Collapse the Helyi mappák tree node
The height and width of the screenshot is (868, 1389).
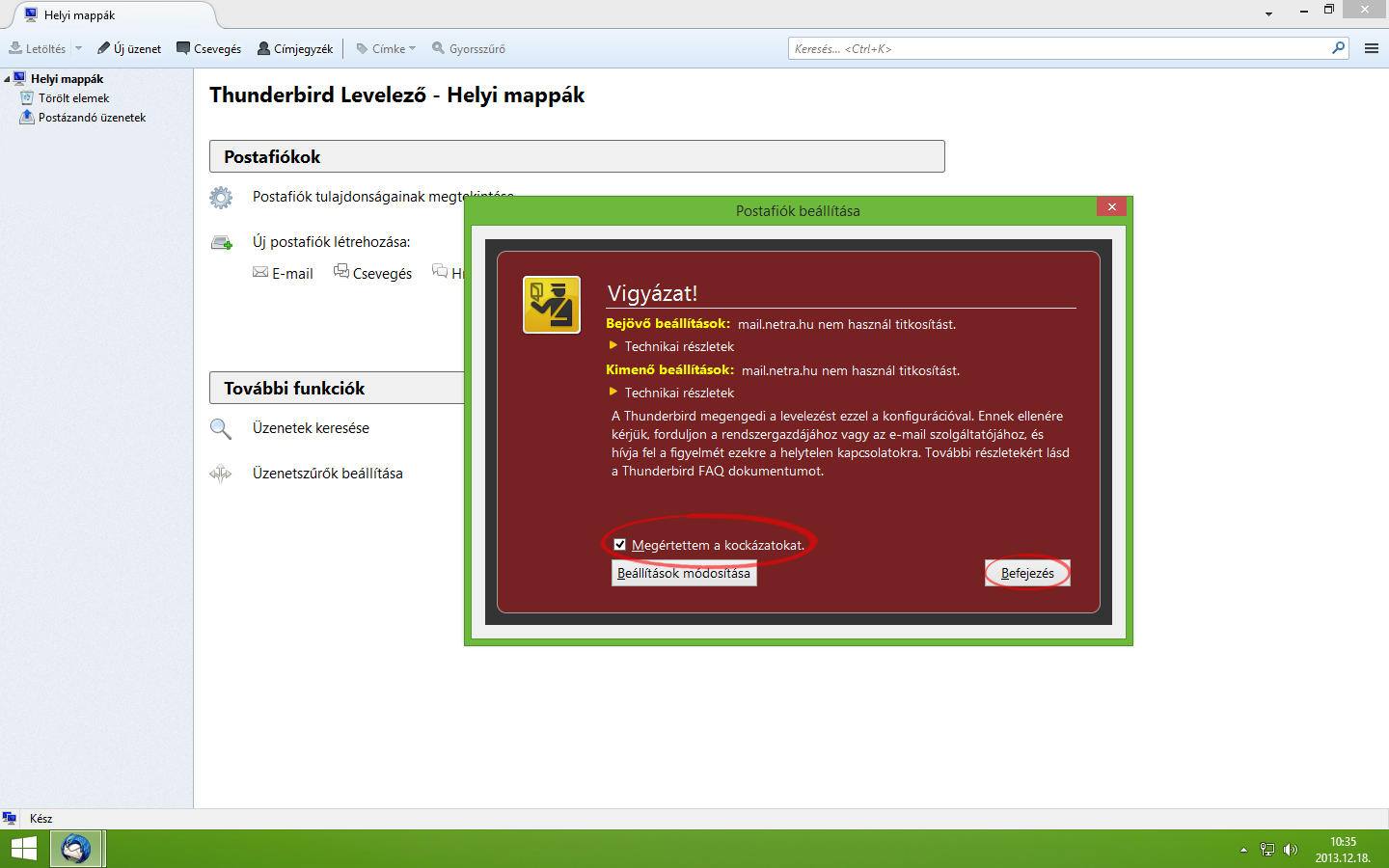pos(8,79)
